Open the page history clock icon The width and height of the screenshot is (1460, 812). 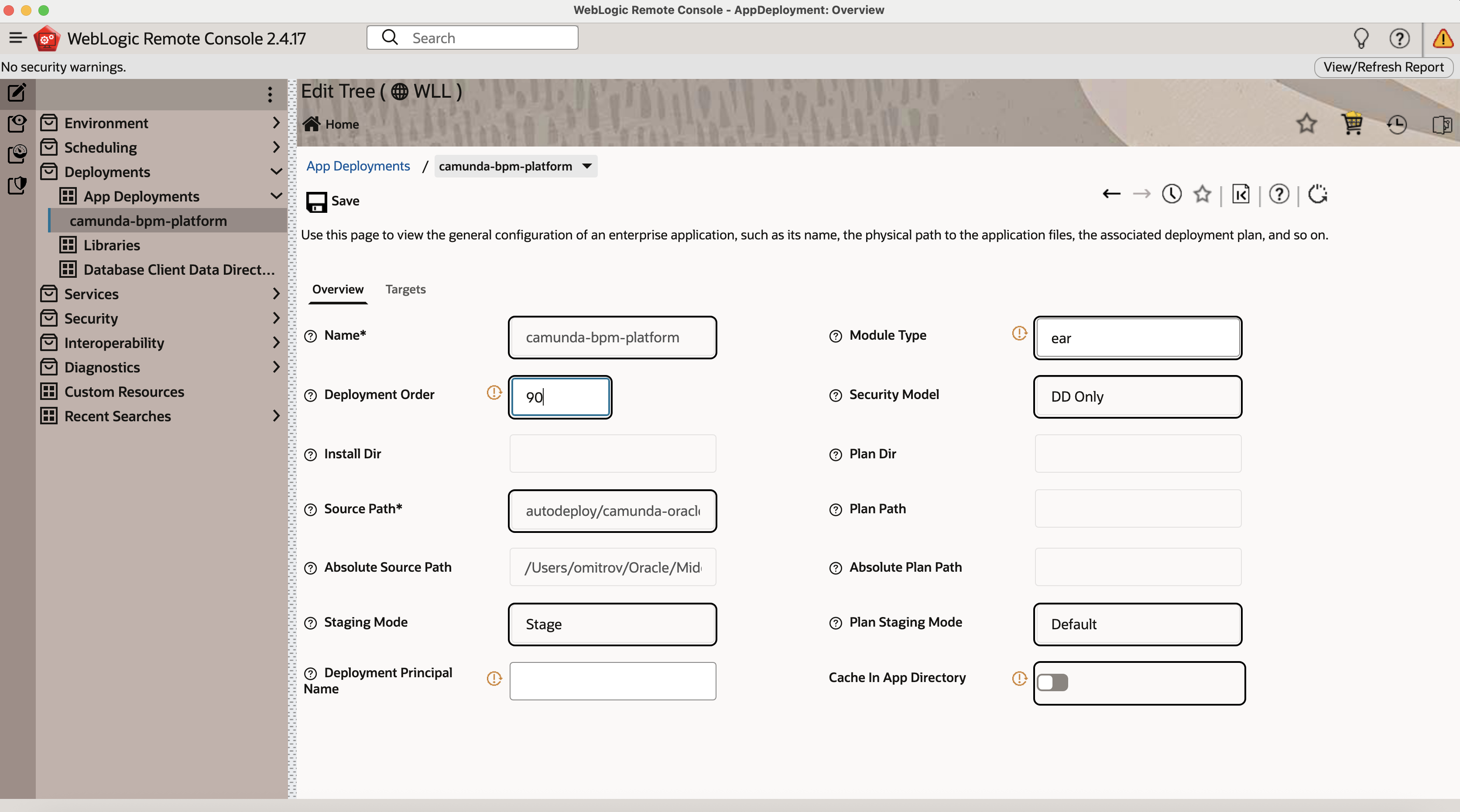pos(1172,194)
